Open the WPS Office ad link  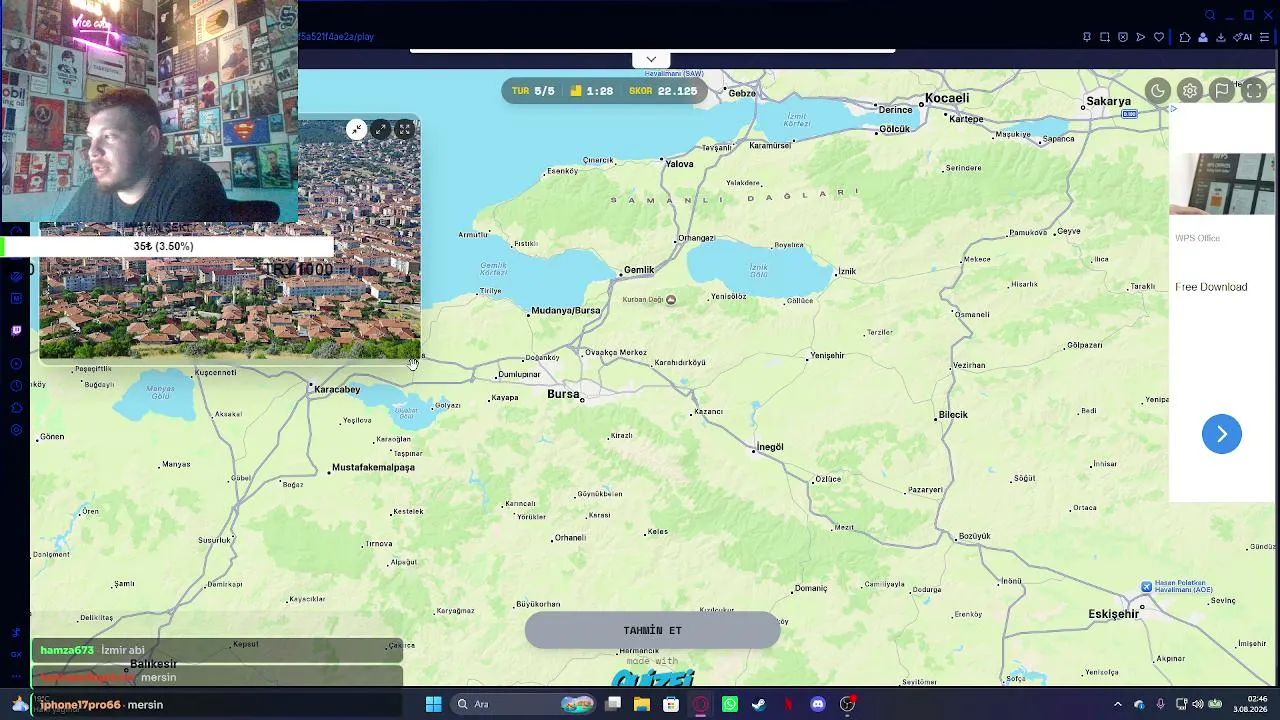coord(1197,238)
